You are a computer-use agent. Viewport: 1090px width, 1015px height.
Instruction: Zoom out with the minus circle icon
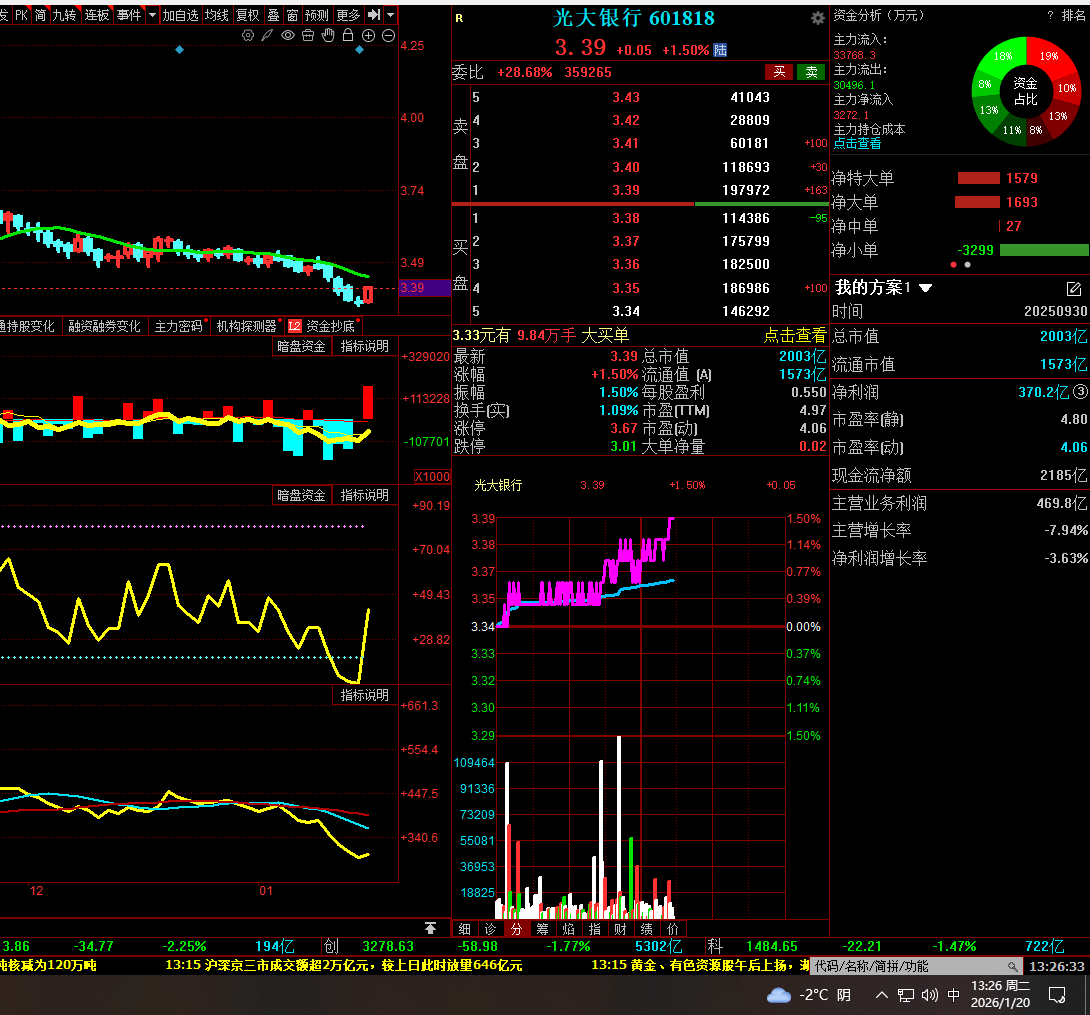(x=389, y=35)
